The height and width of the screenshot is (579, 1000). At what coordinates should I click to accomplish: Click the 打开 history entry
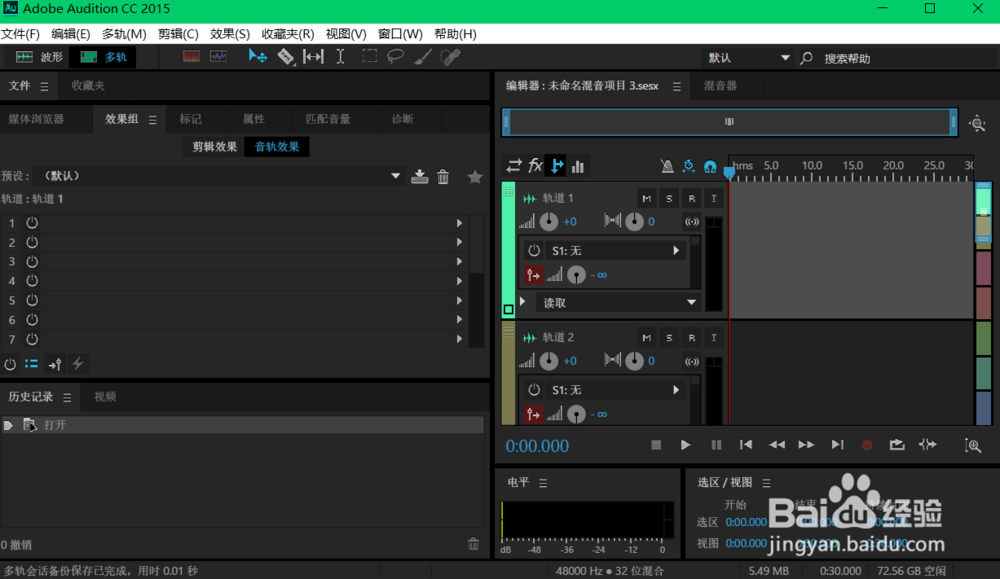242,425
